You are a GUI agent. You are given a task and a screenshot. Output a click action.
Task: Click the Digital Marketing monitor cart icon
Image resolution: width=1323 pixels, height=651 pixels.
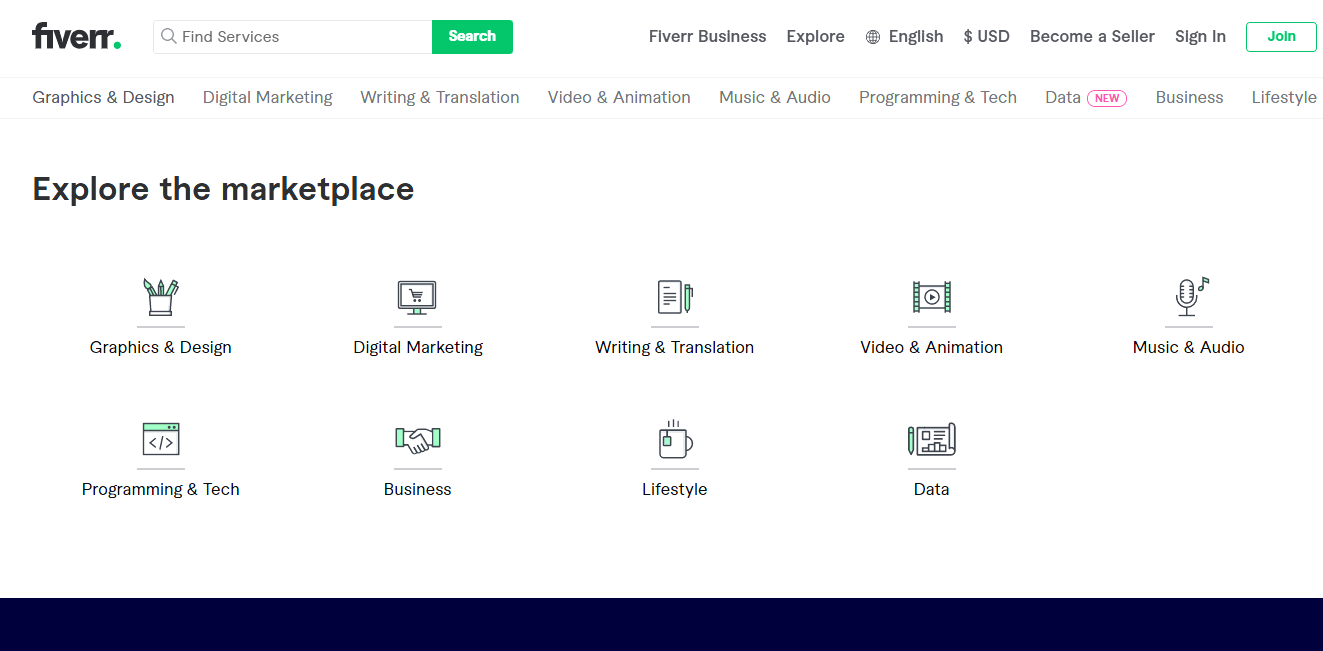tap(418, 297)
